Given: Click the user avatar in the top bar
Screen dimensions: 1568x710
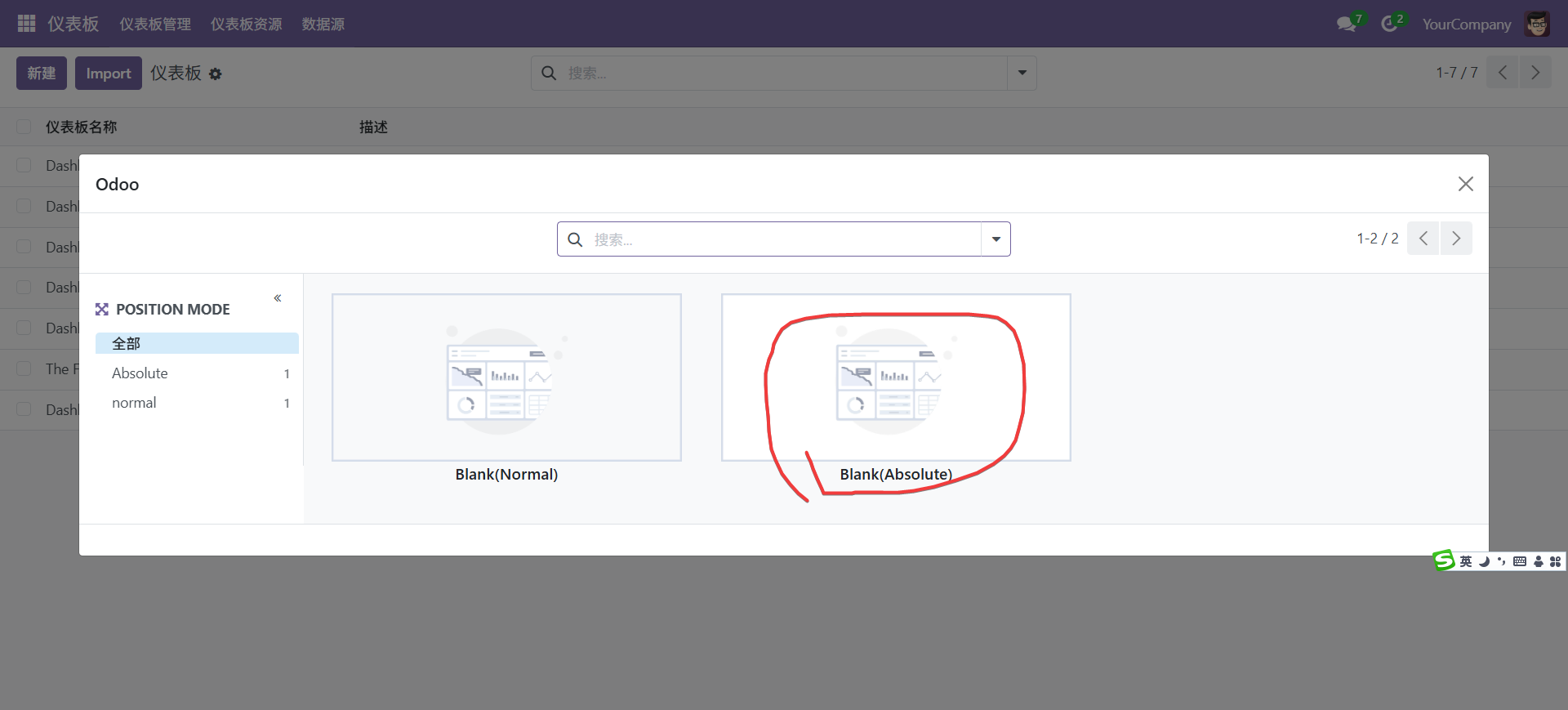Looking at the screenshot, I should click(1537, 25).
